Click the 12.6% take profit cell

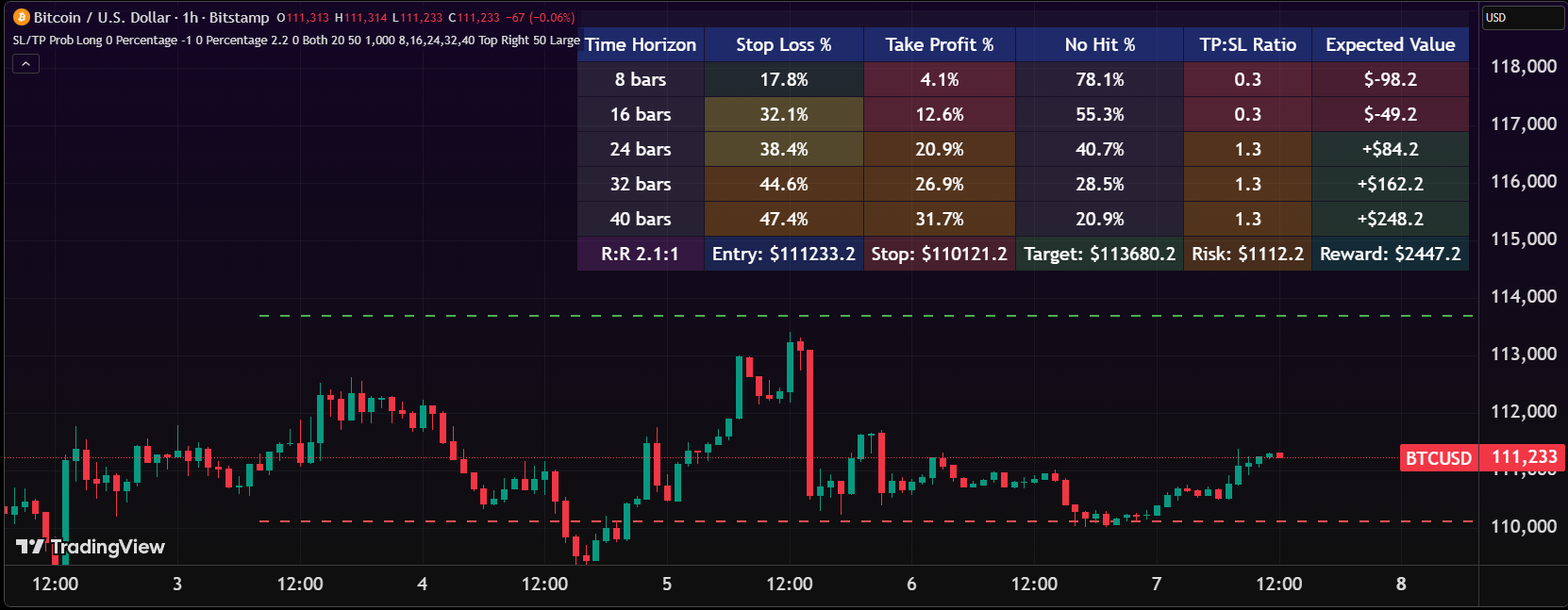coord(940,114)
